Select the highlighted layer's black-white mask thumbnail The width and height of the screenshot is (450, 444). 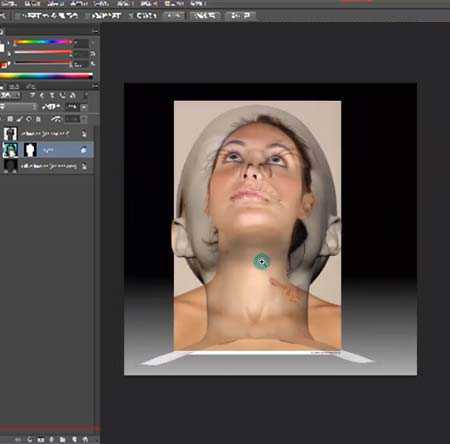(30, 150)
